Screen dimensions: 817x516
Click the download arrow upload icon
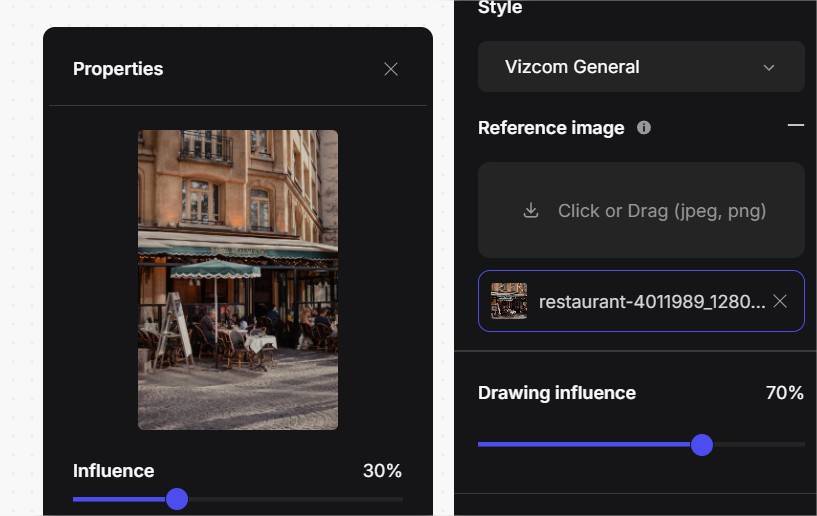pos(531,211)
